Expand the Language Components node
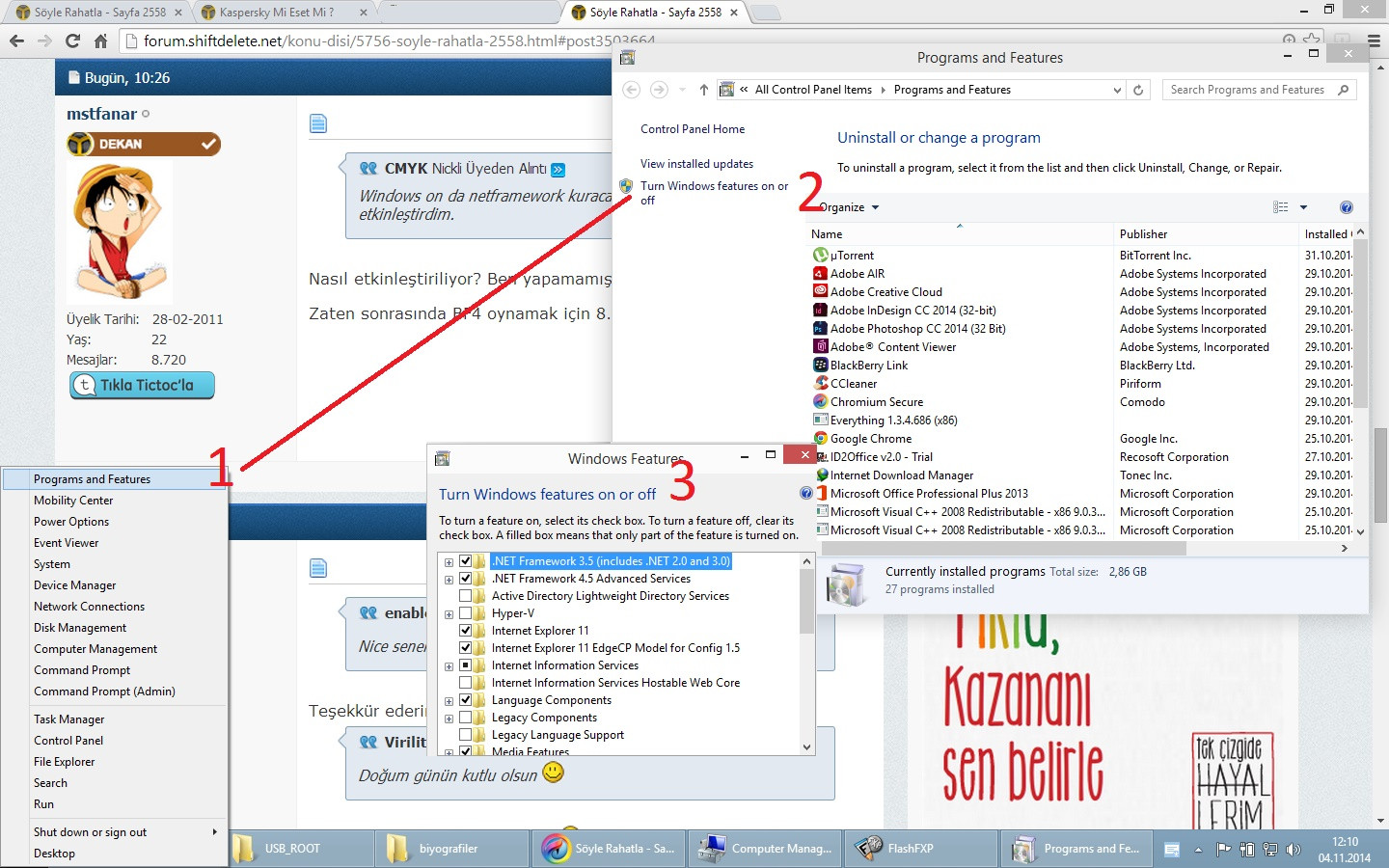This screenshot has height=868, width=1389. [x=449, y=700]
